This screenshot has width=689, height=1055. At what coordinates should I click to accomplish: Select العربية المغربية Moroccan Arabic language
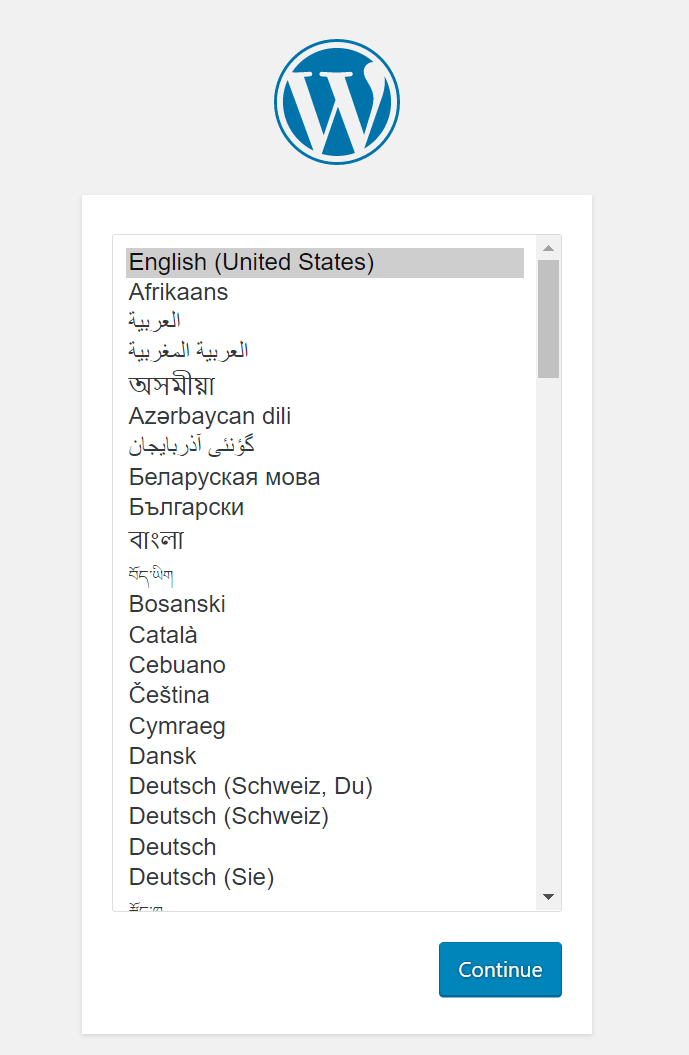(325, 351)
